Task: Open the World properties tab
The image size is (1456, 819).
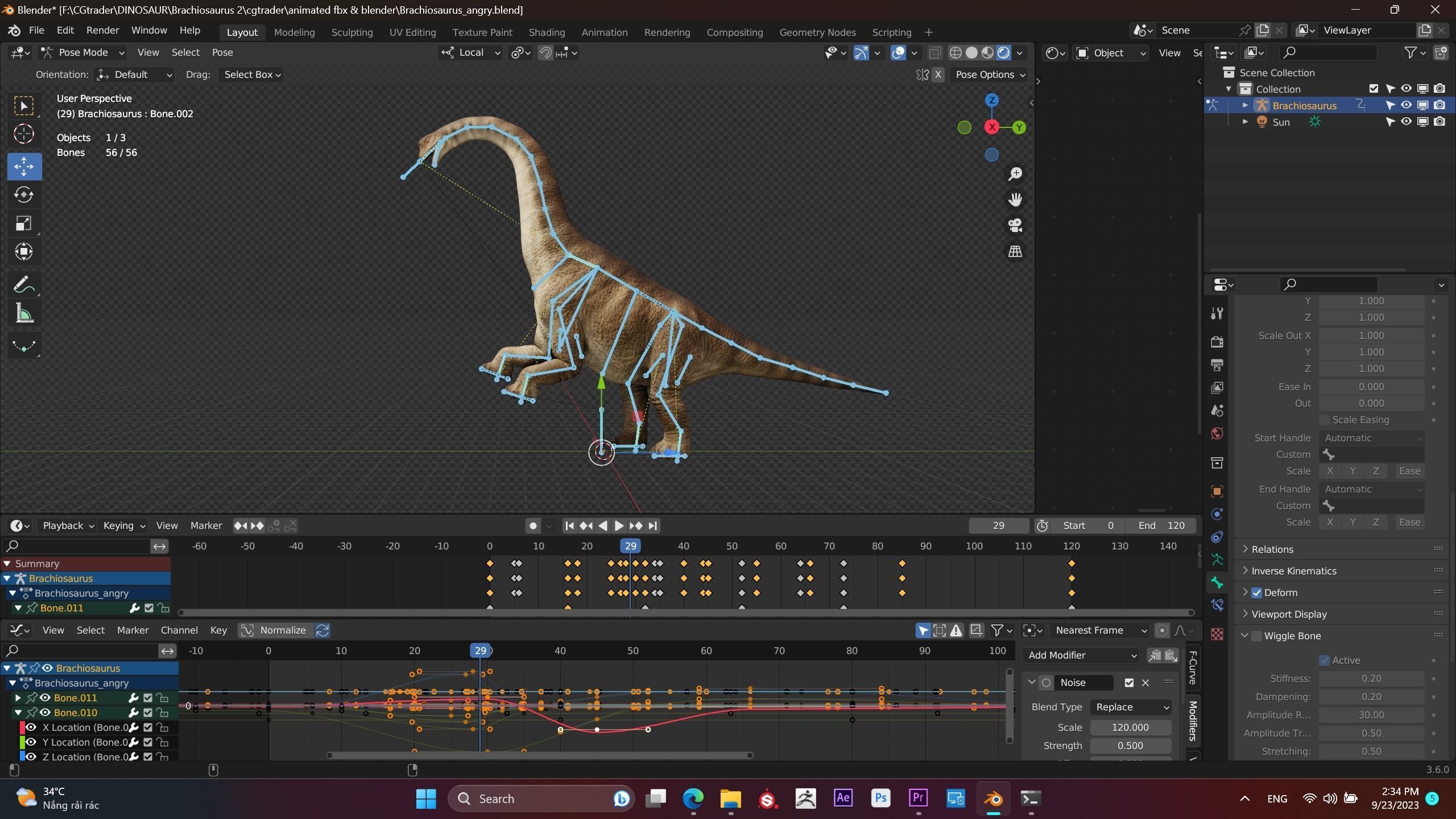Action: (1217, 433)
